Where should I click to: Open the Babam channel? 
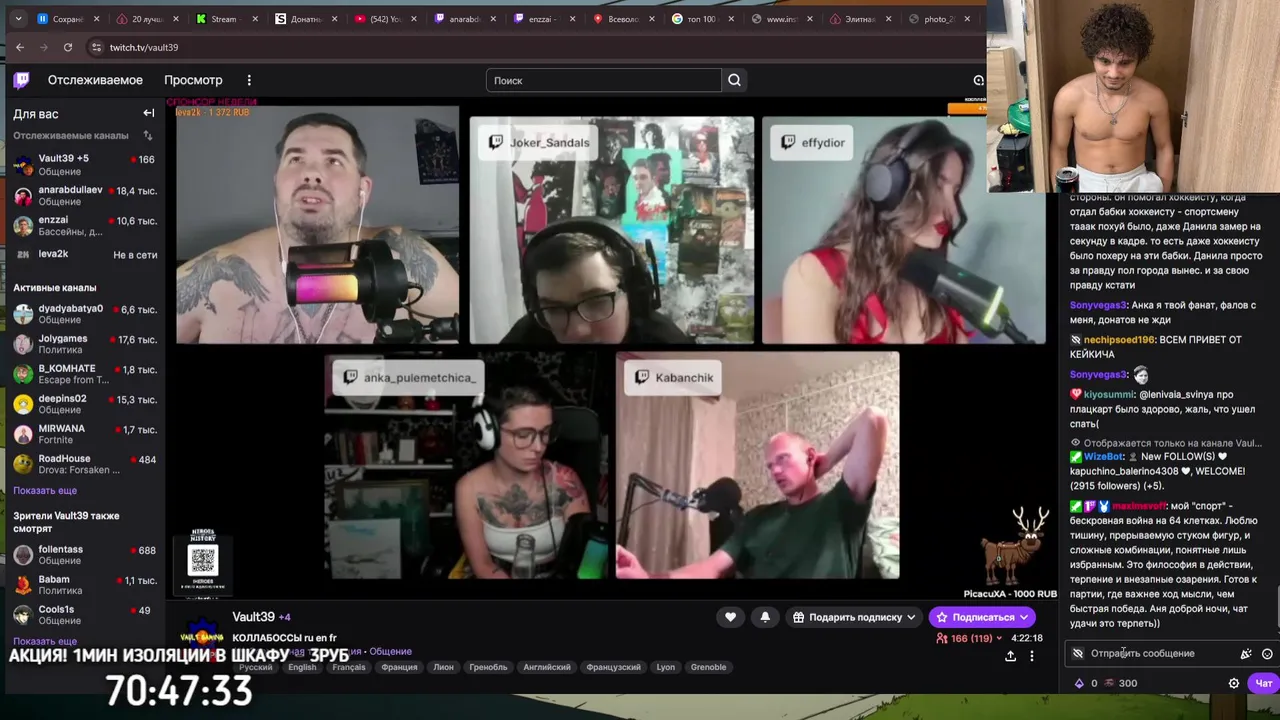pyautogui.click(x=85, y=585)
